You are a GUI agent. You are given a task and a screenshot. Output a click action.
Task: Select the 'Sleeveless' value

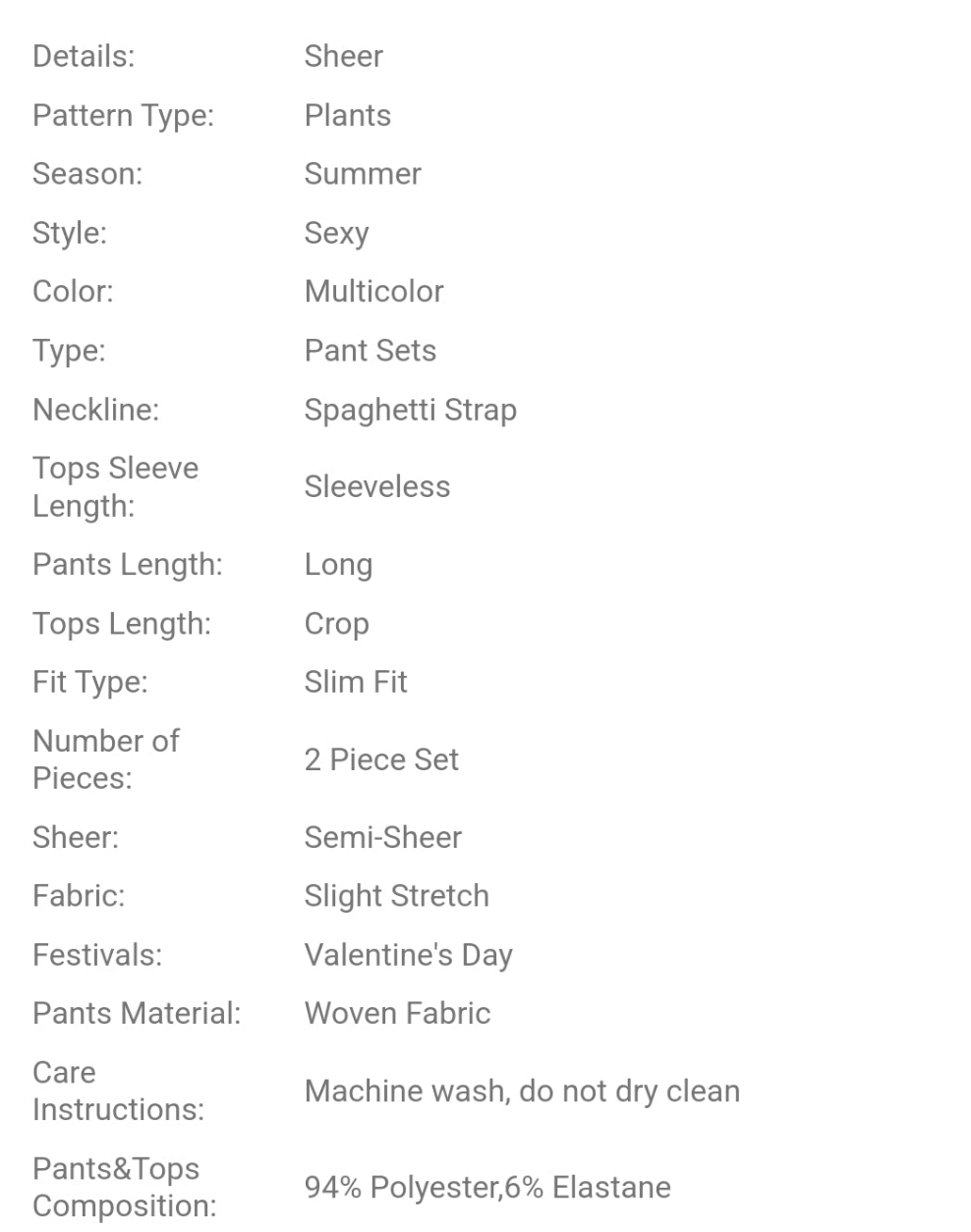pyautogui.click(x=376, y=486)
